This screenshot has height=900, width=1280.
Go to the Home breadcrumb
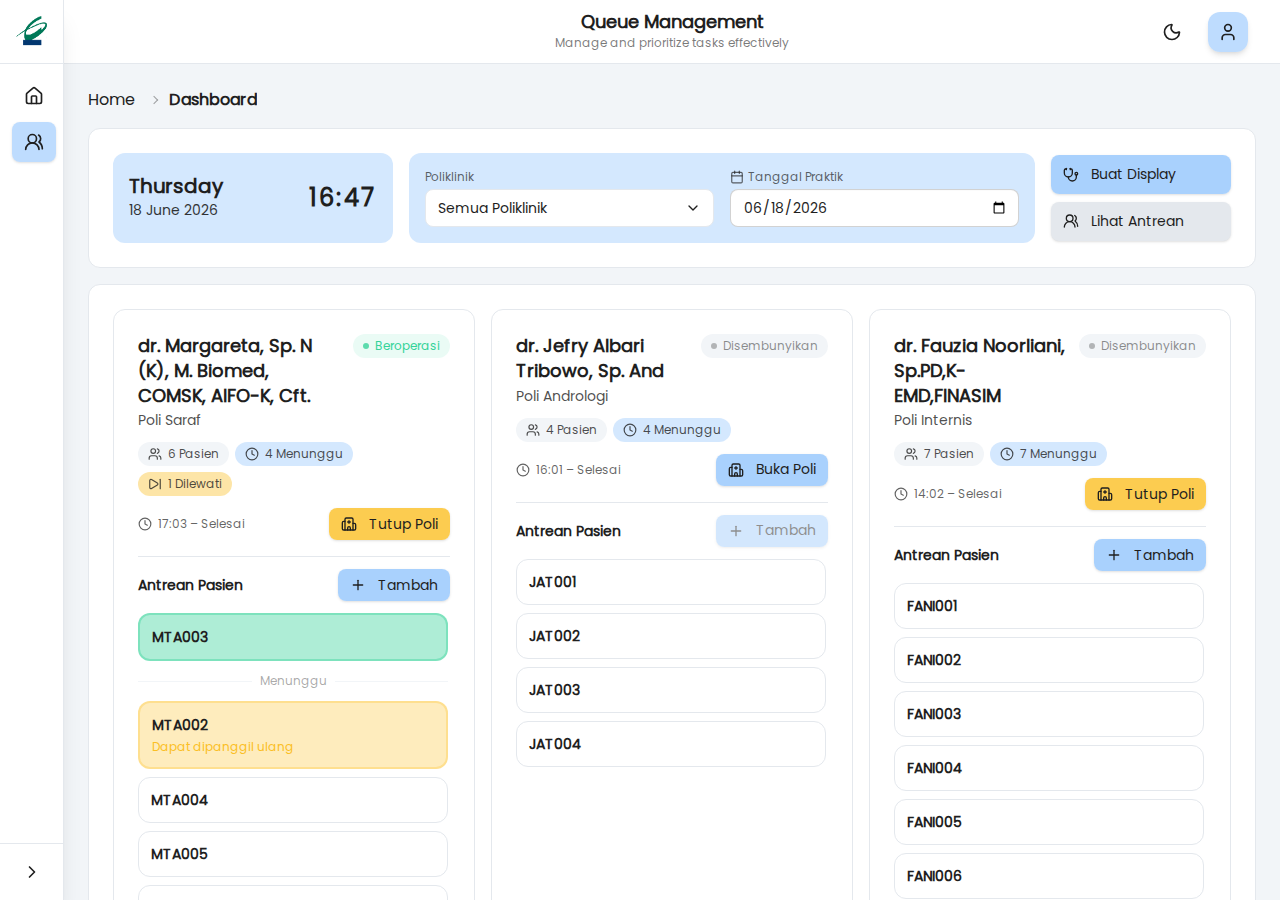click(111, 100)
